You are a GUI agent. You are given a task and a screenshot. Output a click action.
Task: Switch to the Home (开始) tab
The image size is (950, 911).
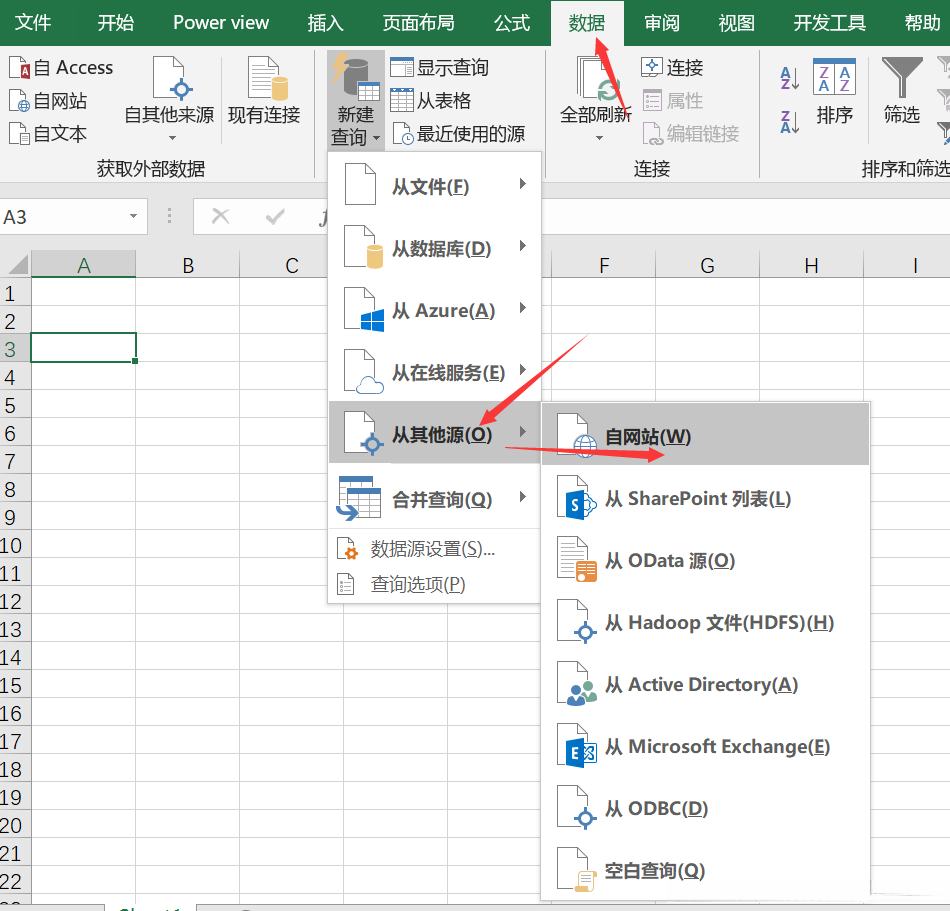pos(116,23)
